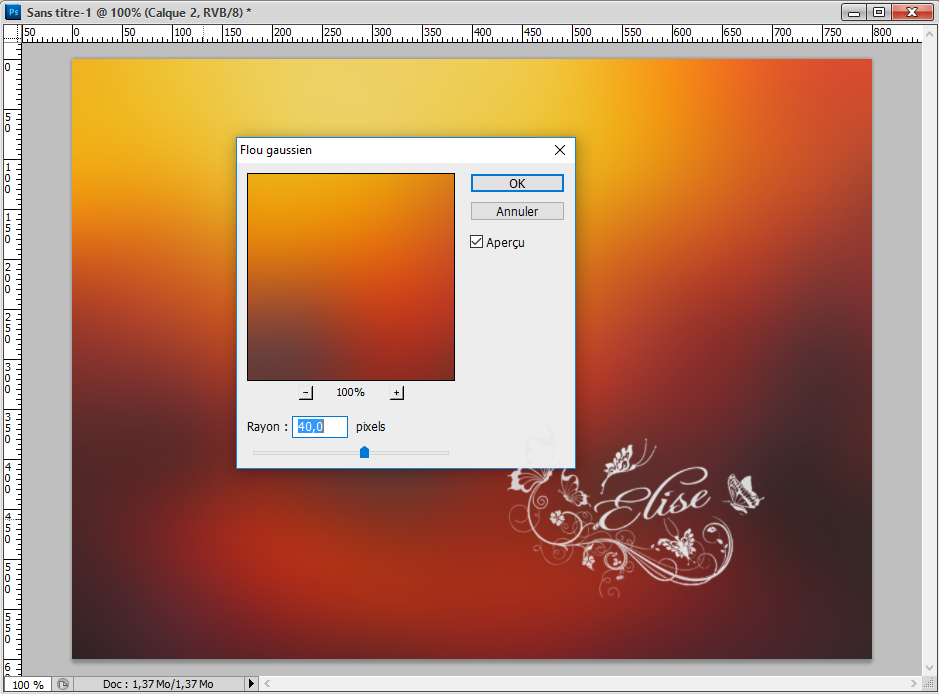Click the Photoshop icon in the title bar
Screen dimensions: 939x694
[13, 11]
